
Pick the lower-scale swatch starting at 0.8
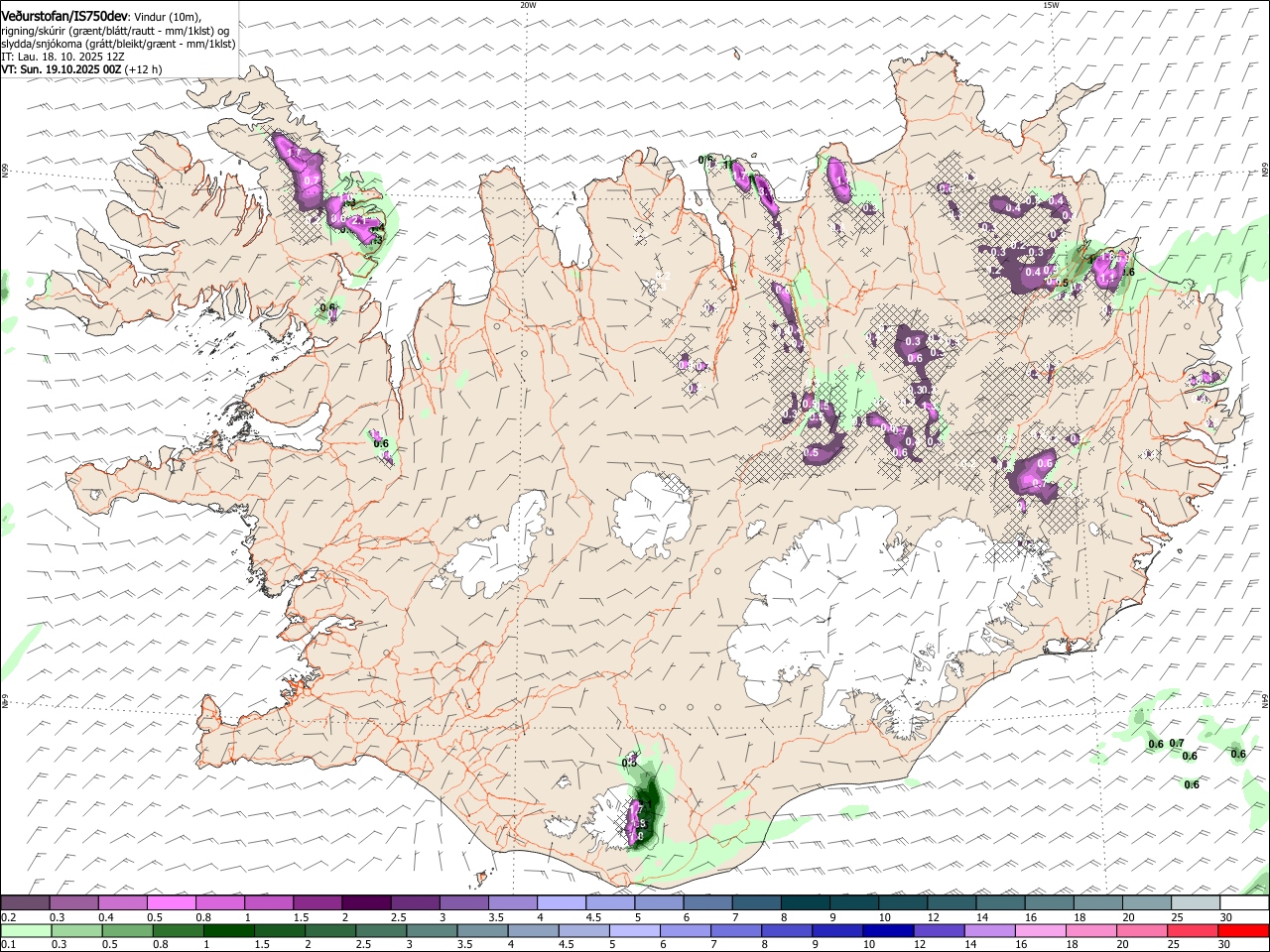tap(179, 930)
